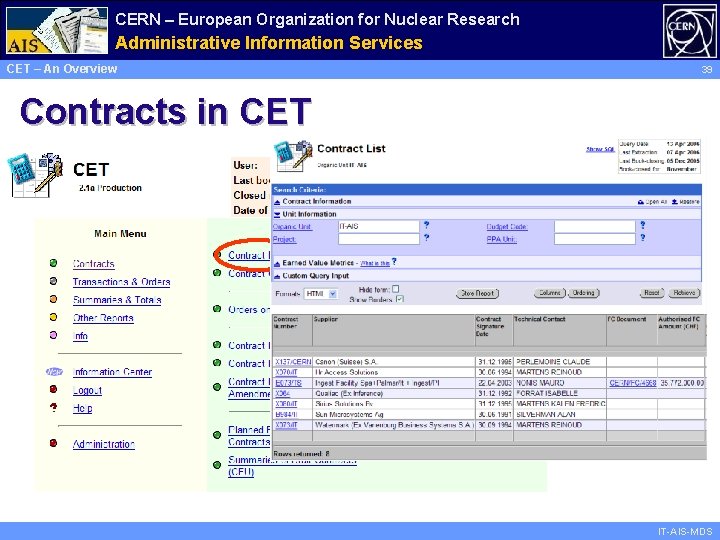Click the Columns button
The width and height of the screenshot is (720, 540).
(549, 293)
